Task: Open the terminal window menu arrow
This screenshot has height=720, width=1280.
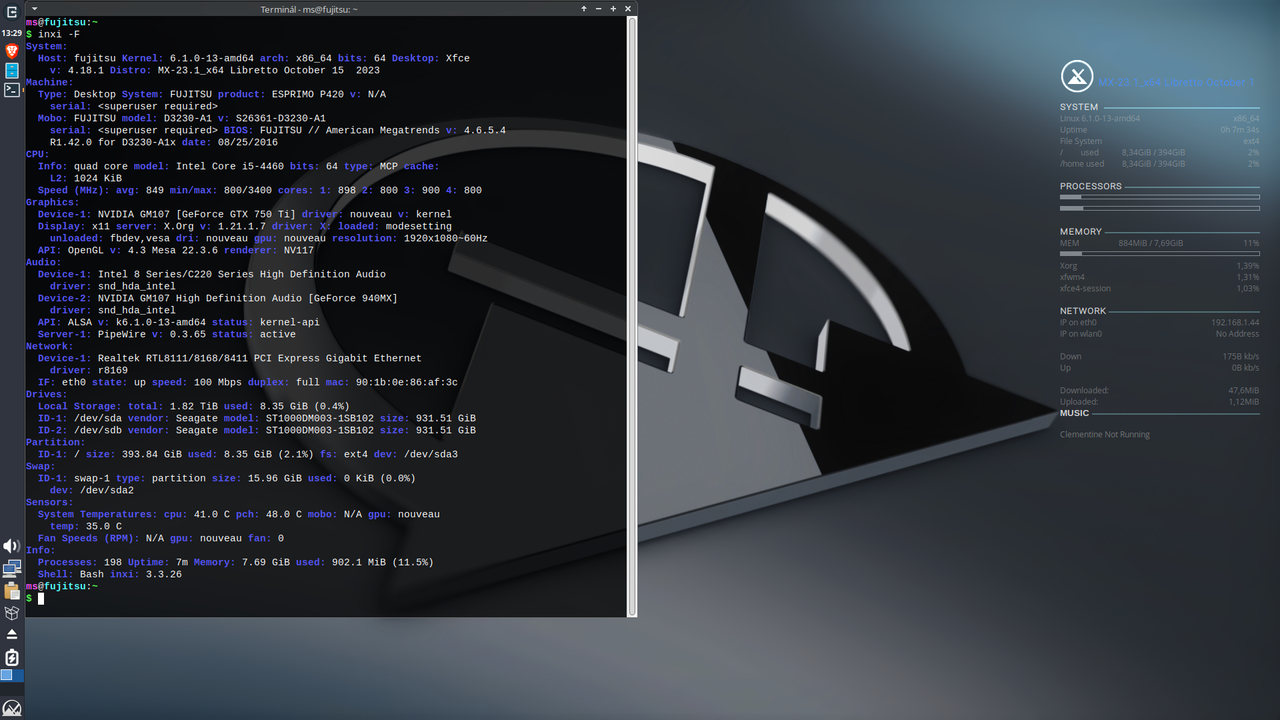Action: point(33,9)
